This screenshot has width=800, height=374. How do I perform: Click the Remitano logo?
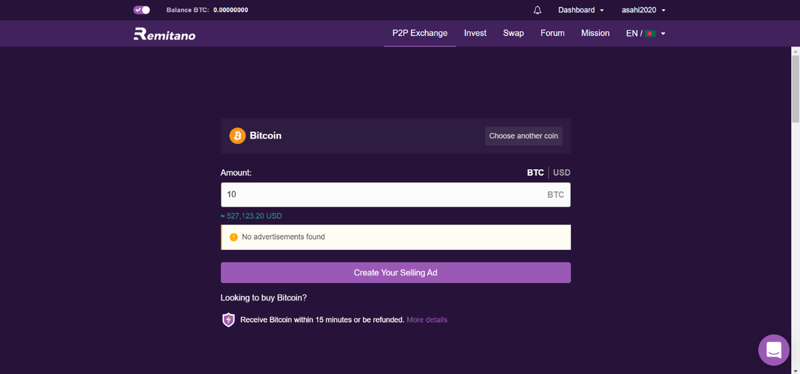(x=164, y=34)
